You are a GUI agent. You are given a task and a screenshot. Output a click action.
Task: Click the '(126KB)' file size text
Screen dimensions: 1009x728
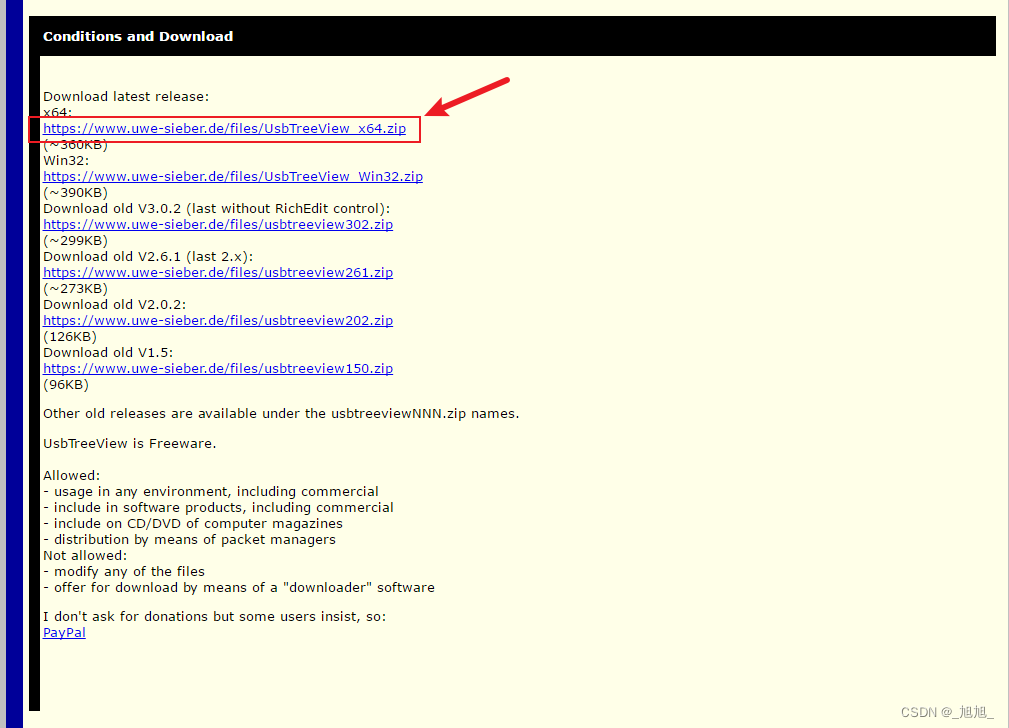point(70,337)
